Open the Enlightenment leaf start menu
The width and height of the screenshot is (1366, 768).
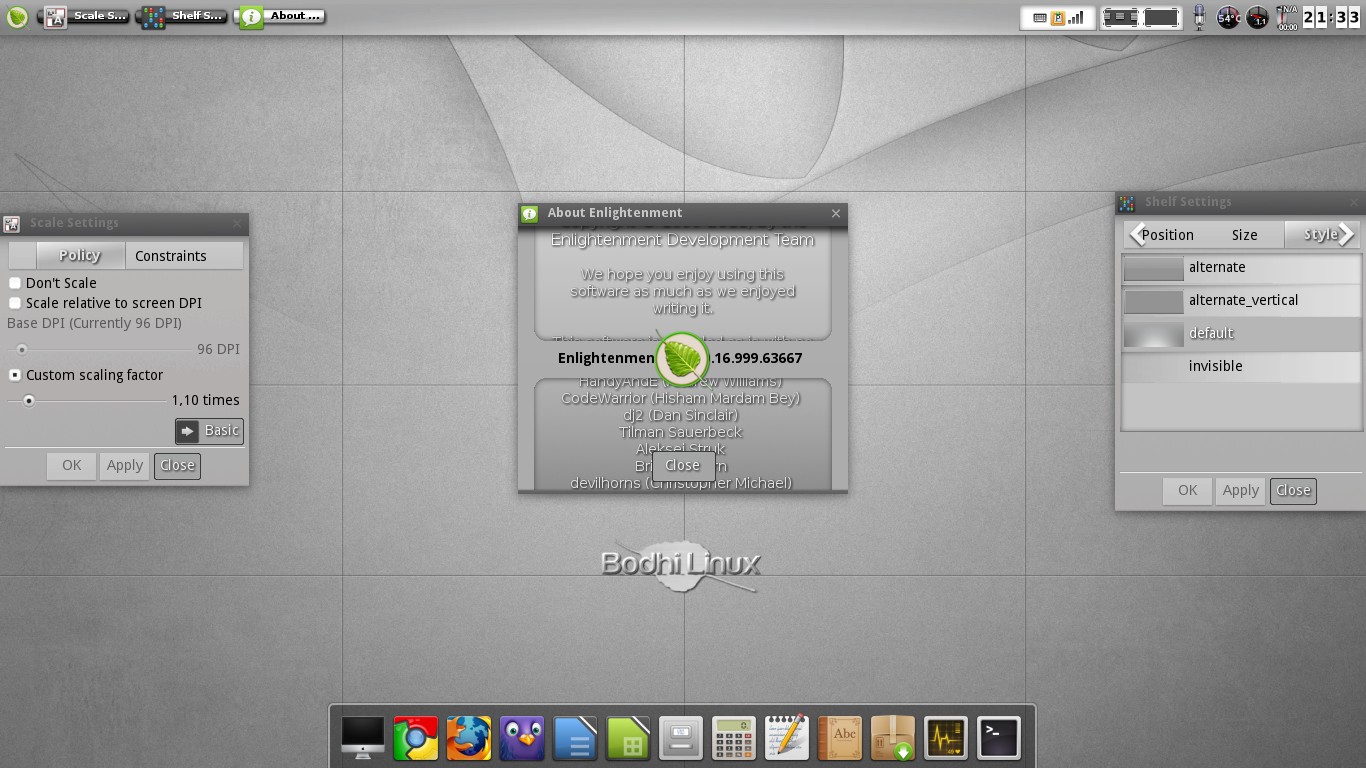click(x=16, y=16)
